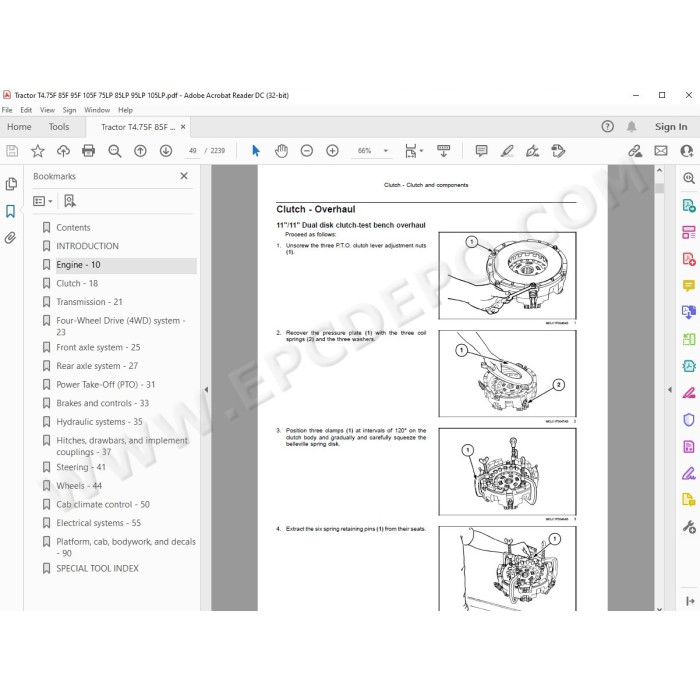Open More Tools wrench icon

point(689,527)
